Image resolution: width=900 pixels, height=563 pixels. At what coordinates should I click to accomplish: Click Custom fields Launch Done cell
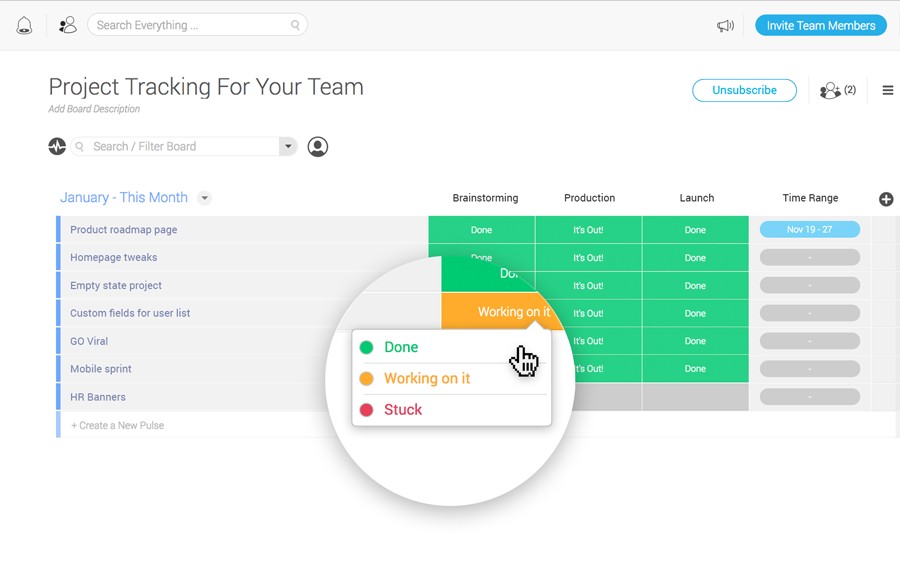[695, 313]
